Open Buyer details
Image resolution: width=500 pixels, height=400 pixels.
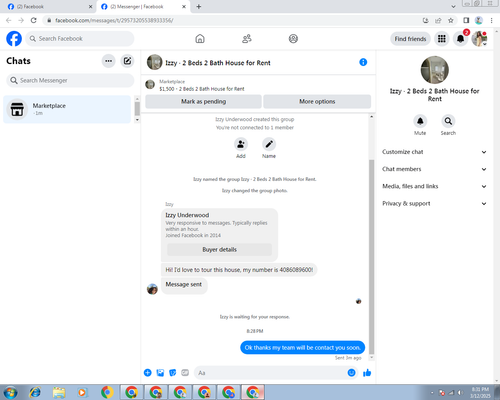coord(219,249)
